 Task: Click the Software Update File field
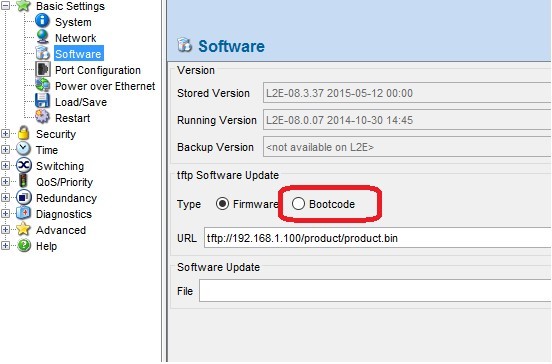coord(375,291)
